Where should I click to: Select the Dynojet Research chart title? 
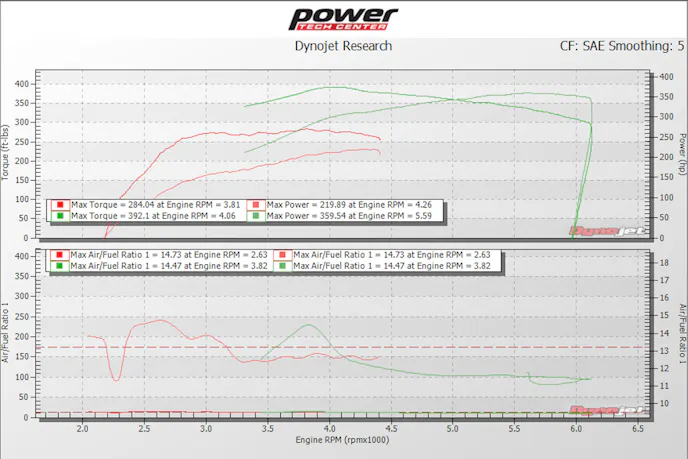[343, 46]
